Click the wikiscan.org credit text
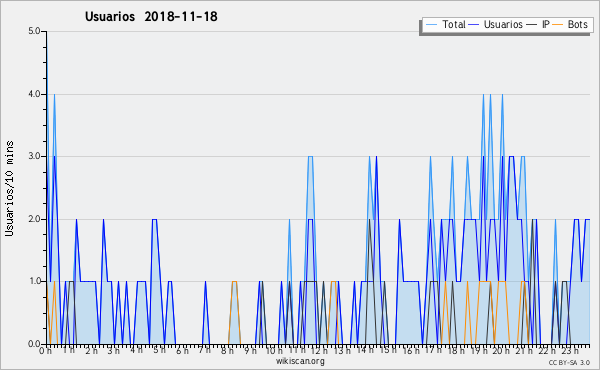 point(300,361)
